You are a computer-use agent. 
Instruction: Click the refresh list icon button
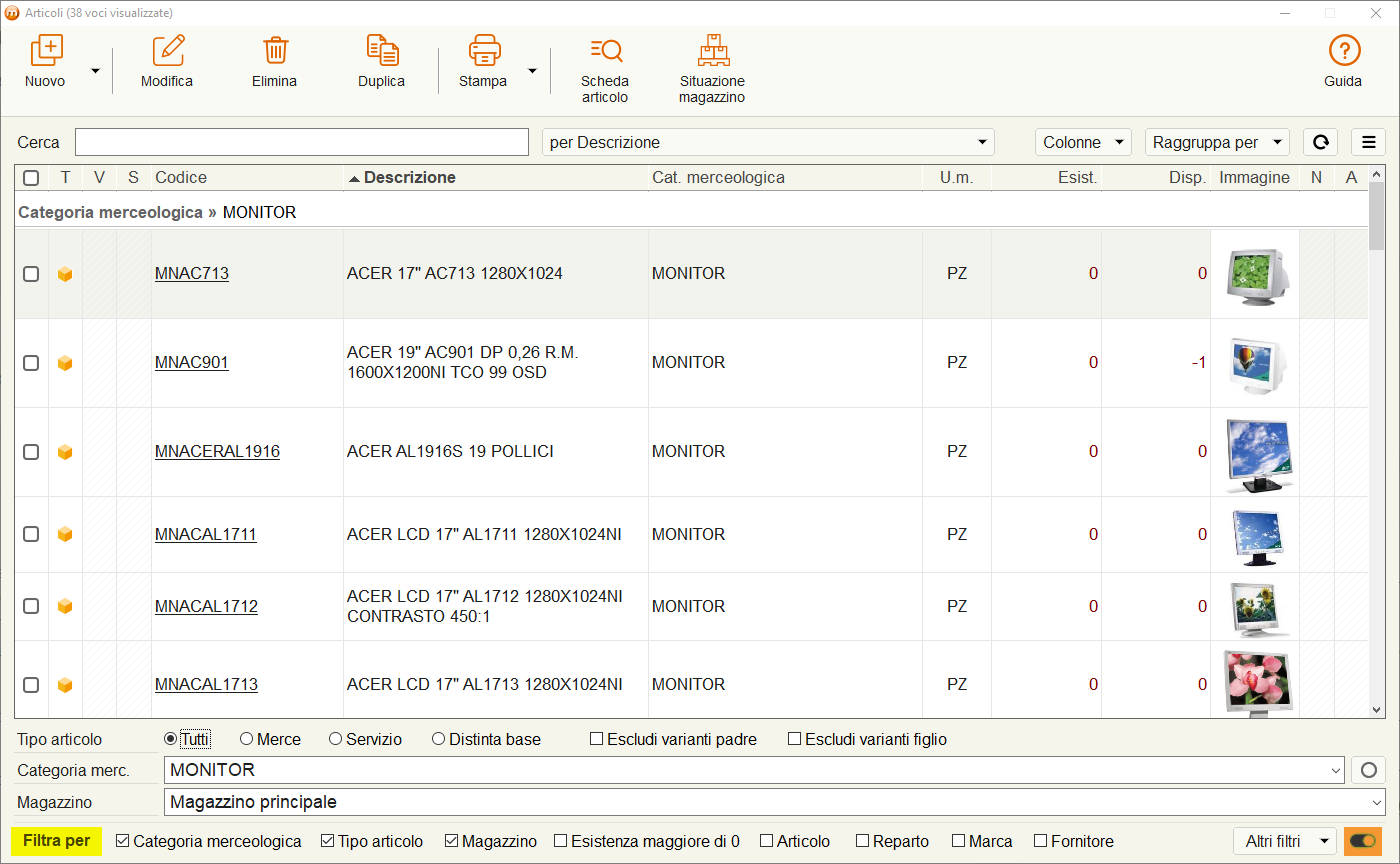tap(1320, 142)
